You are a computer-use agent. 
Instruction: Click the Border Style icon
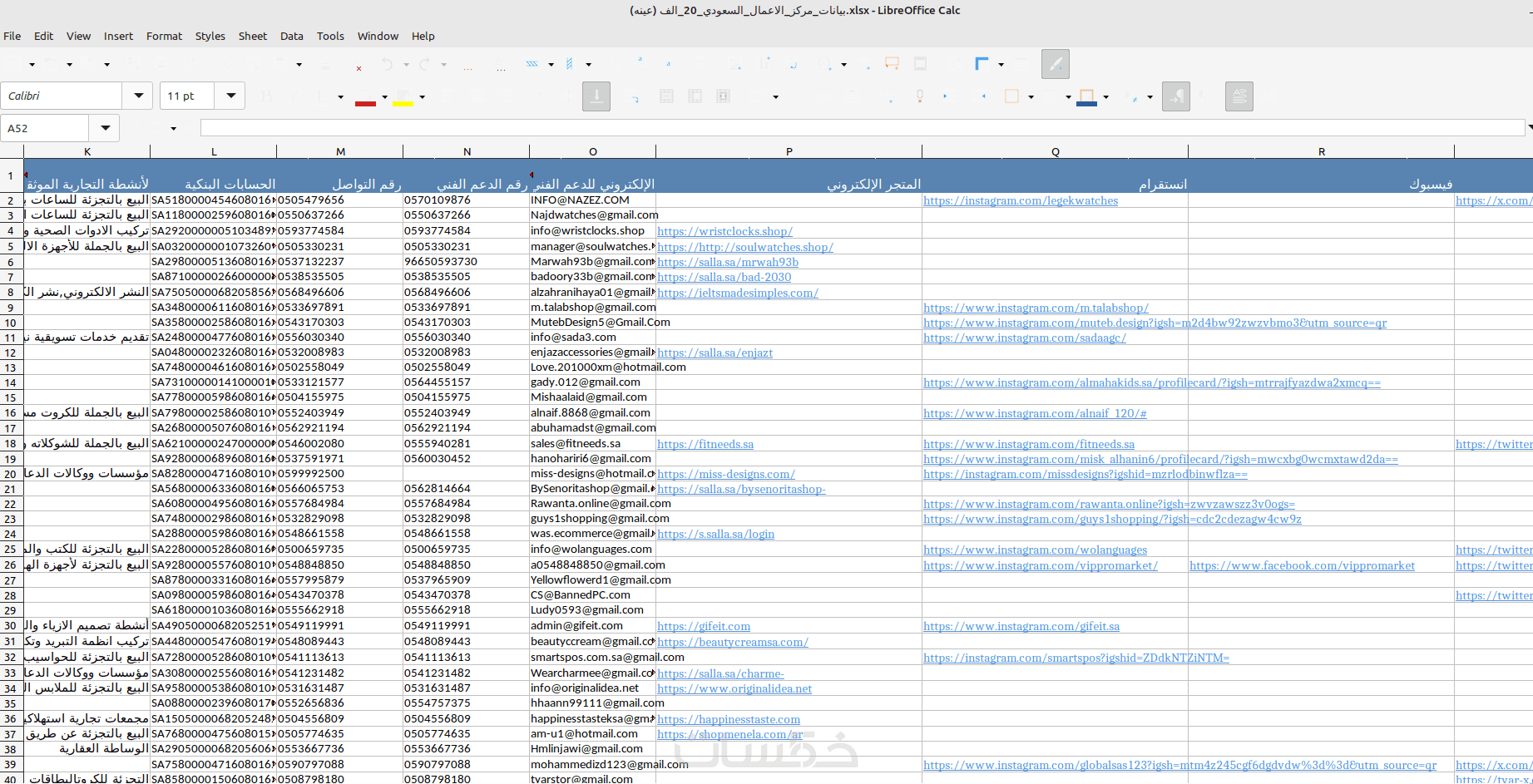click(x=1051, y=96)
